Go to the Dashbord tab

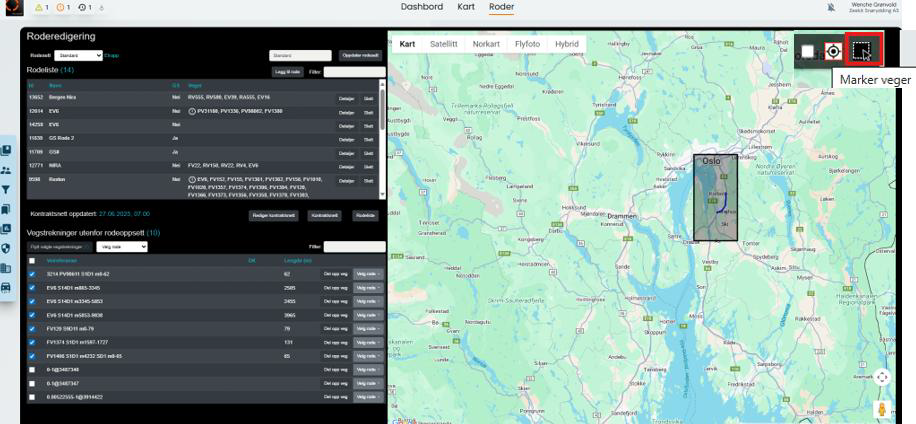pos(421,7)
